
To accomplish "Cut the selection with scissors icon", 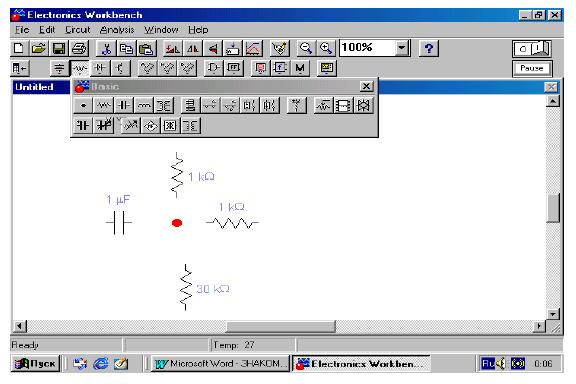I will pos(106,48).
